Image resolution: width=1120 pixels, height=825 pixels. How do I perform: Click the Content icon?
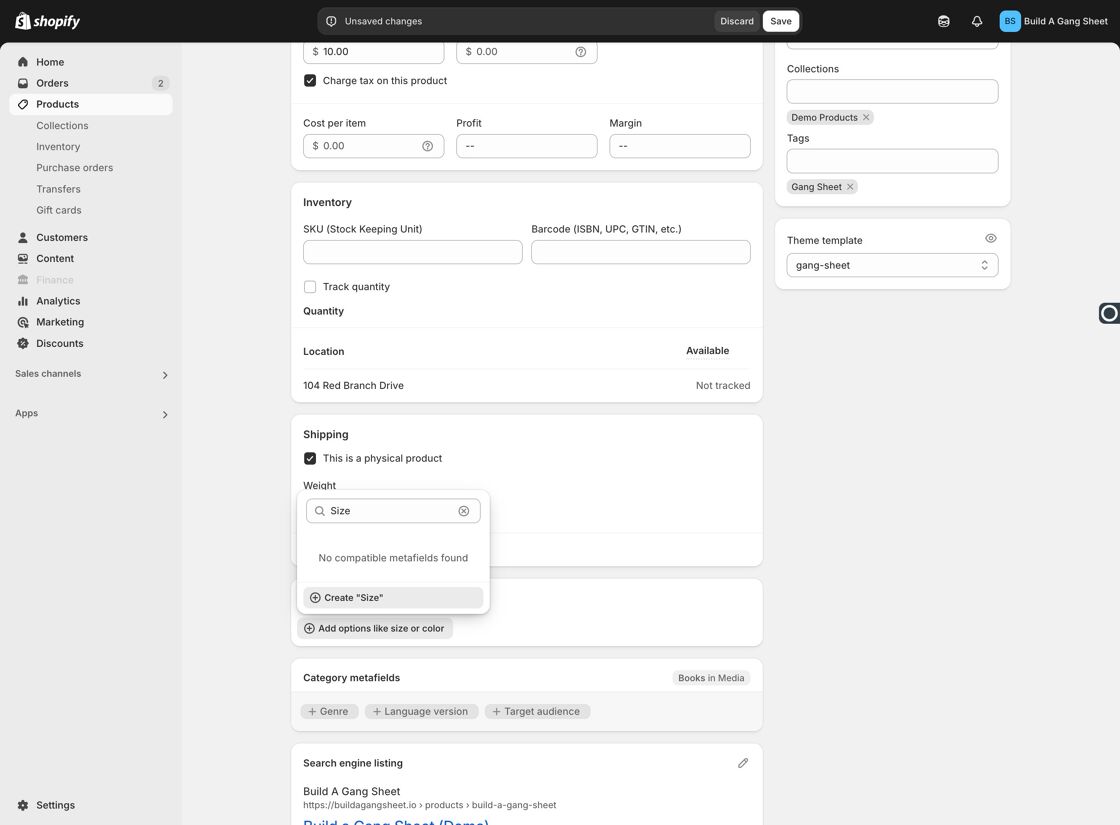click(23, 259)
